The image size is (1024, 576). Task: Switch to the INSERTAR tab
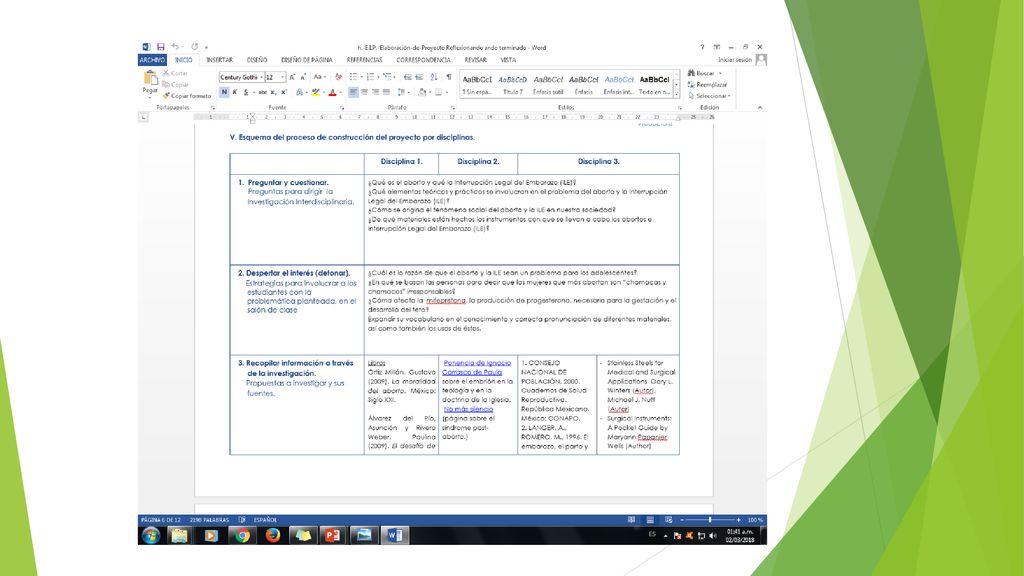(x=219, y=60)
